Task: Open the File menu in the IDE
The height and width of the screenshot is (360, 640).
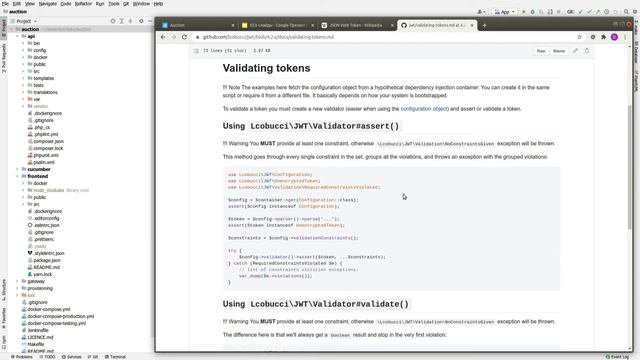Action: click(5, 4)
